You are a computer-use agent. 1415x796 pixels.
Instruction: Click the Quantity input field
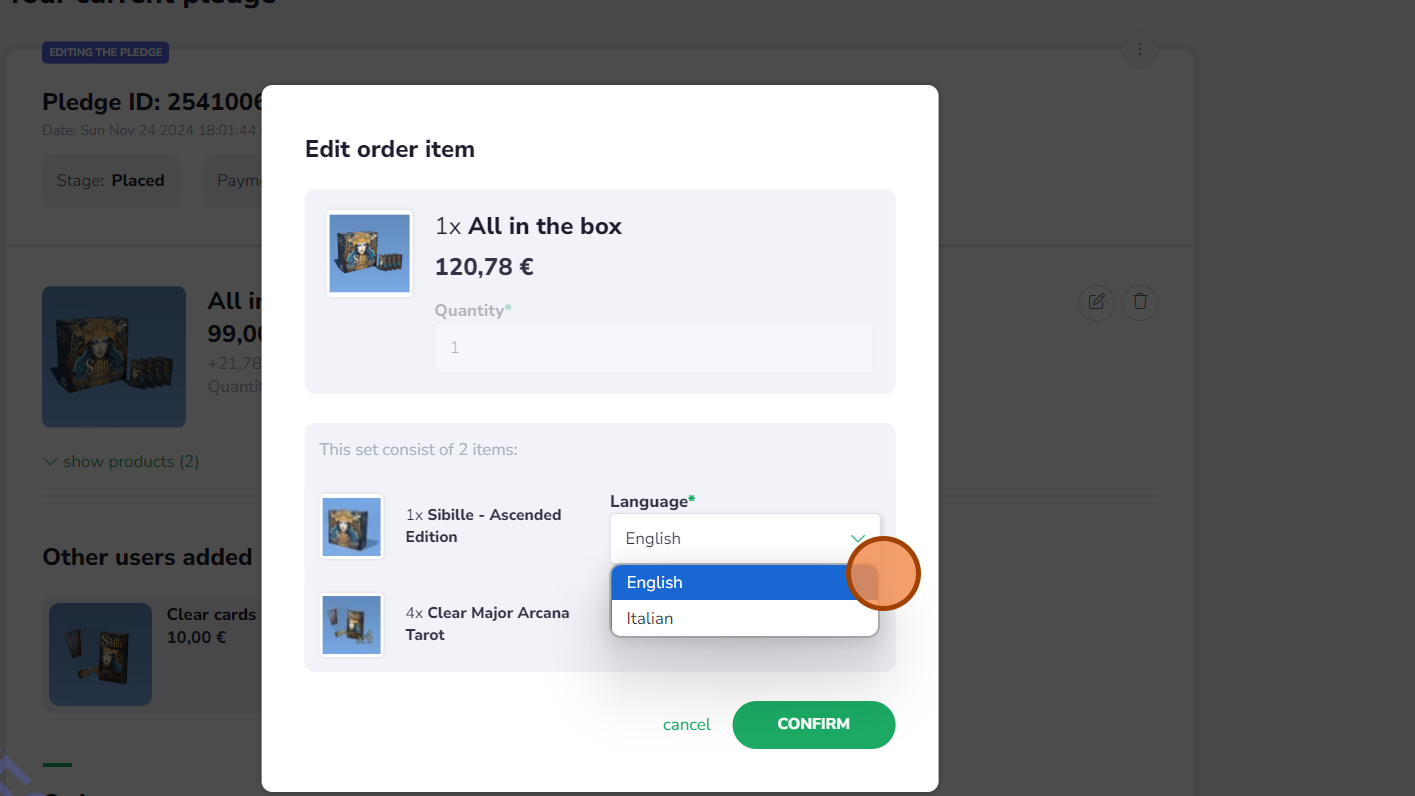click(x=653, y=347)
